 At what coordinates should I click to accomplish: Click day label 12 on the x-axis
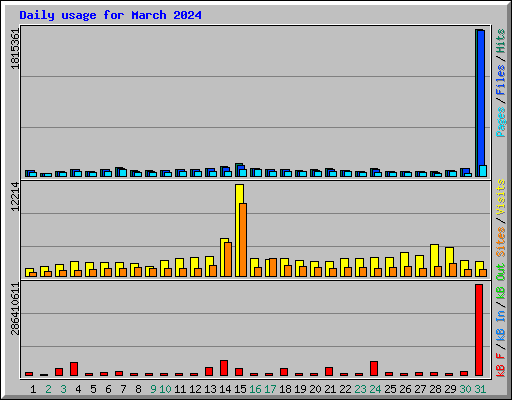point(195,389)
